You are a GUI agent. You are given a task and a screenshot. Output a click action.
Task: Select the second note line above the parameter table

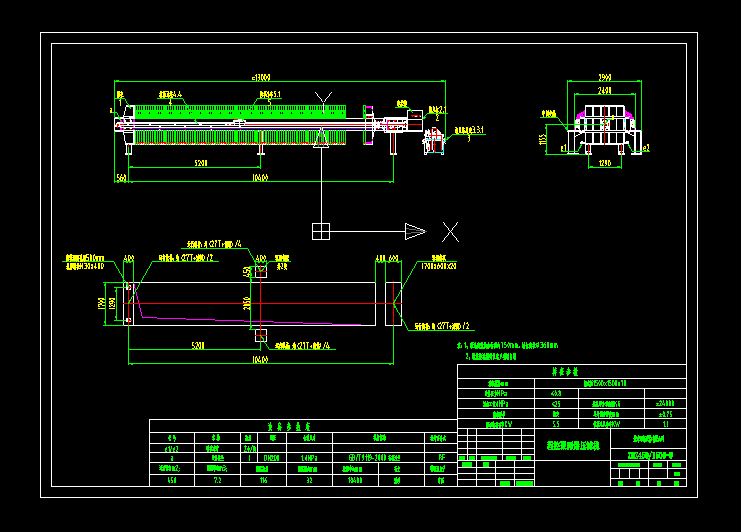tap(491, 356)
